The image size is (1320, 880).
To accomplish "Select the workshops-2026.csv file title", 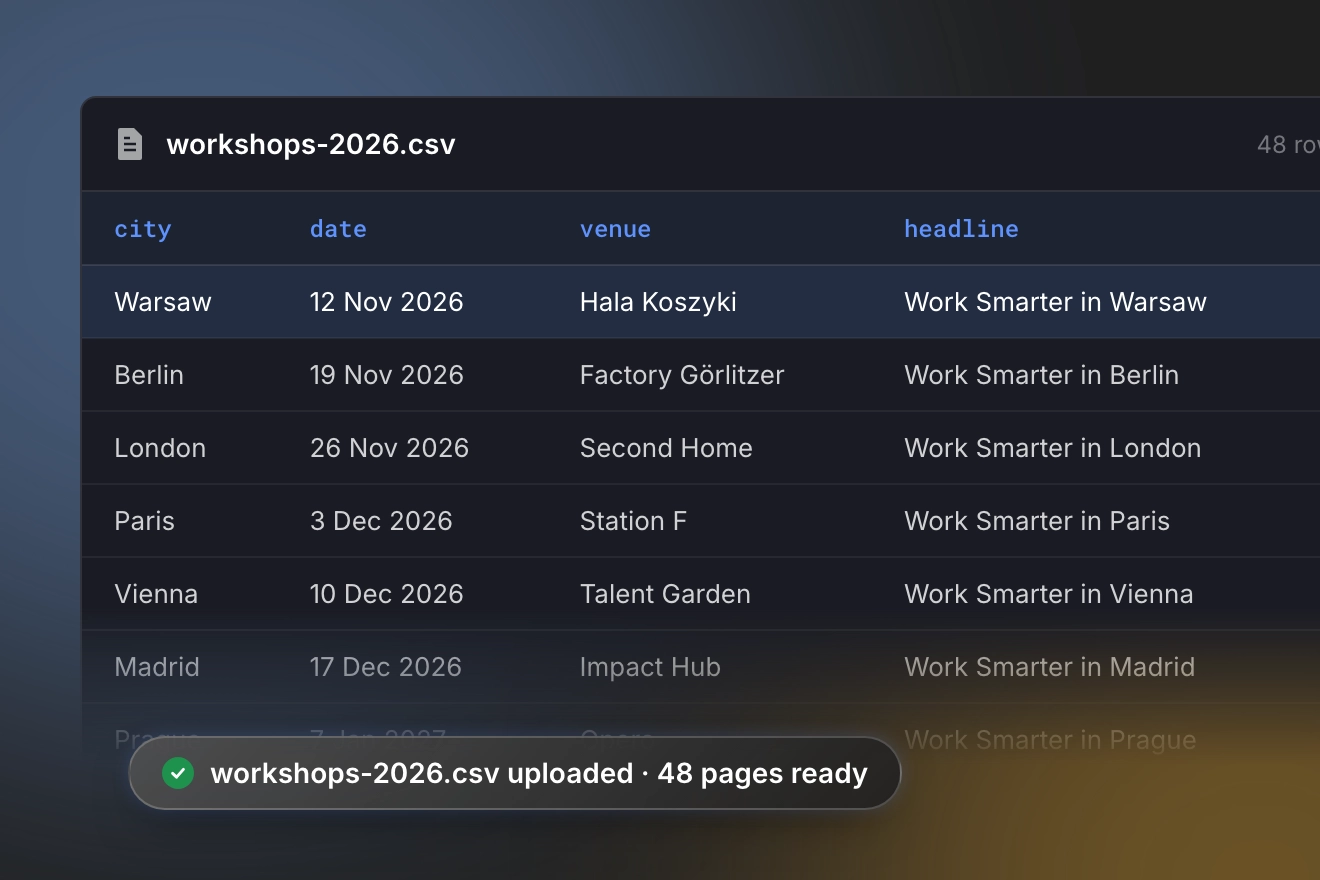I will [x=311, y=144].
